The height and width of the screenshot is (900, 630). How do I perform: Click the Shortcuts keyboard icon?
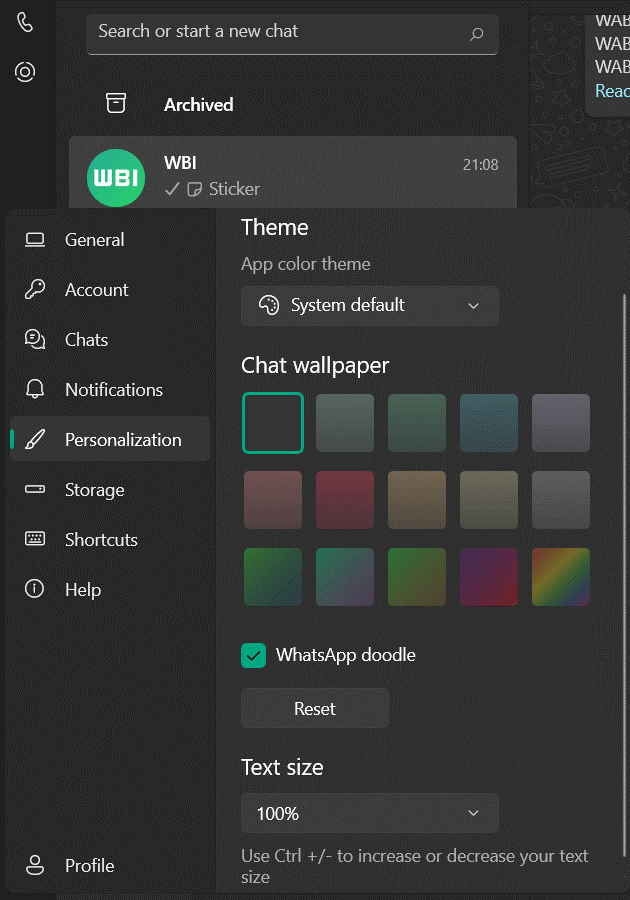click(x=34, y=538)
